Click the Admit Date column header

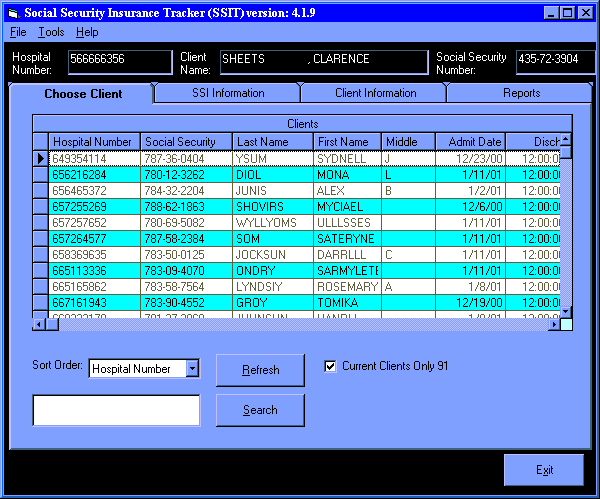click(x=471, y=142)
